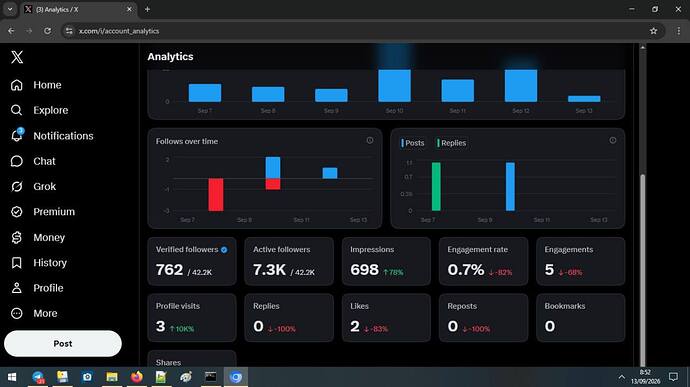The height and width of the screenshot is (387, 690).
Task: Open the Windows notification center icon
Action: click(673, 377)
